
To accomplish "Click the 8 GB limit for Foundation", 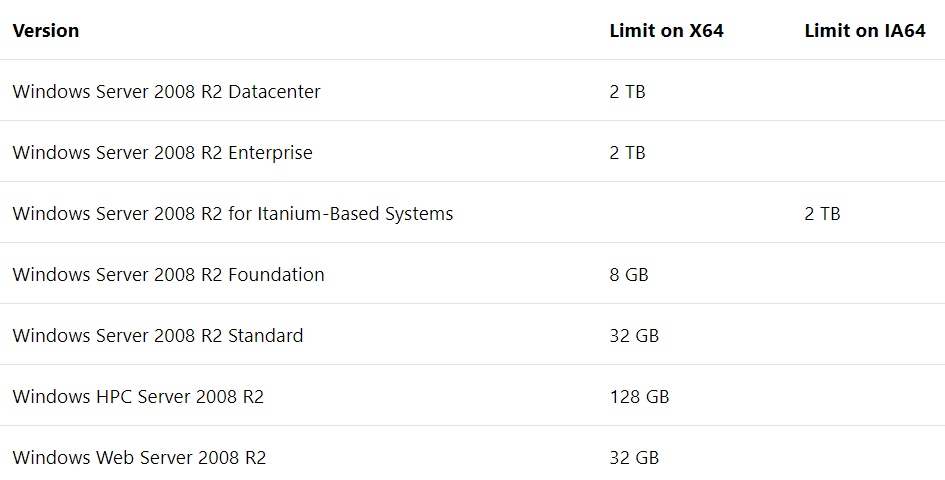I will [x=629, y=274].
